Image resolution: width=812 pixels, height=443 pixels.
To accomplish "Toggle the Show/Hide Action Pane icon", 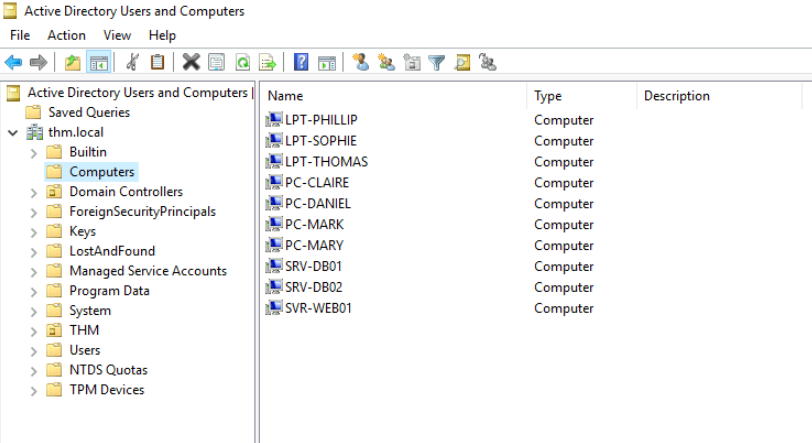I will pyautogui.click(x=327, y=63).
